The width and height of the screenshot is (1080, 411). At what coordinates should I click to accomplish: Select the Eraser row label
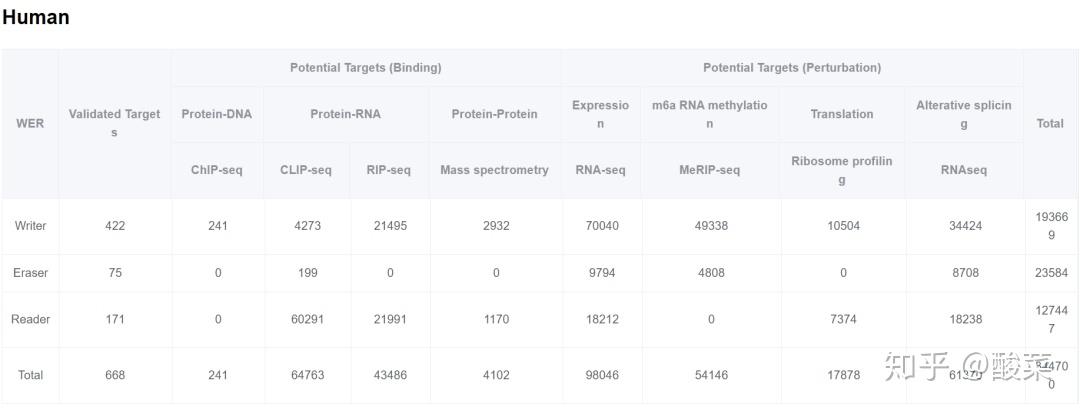click(x=30, y=273)
